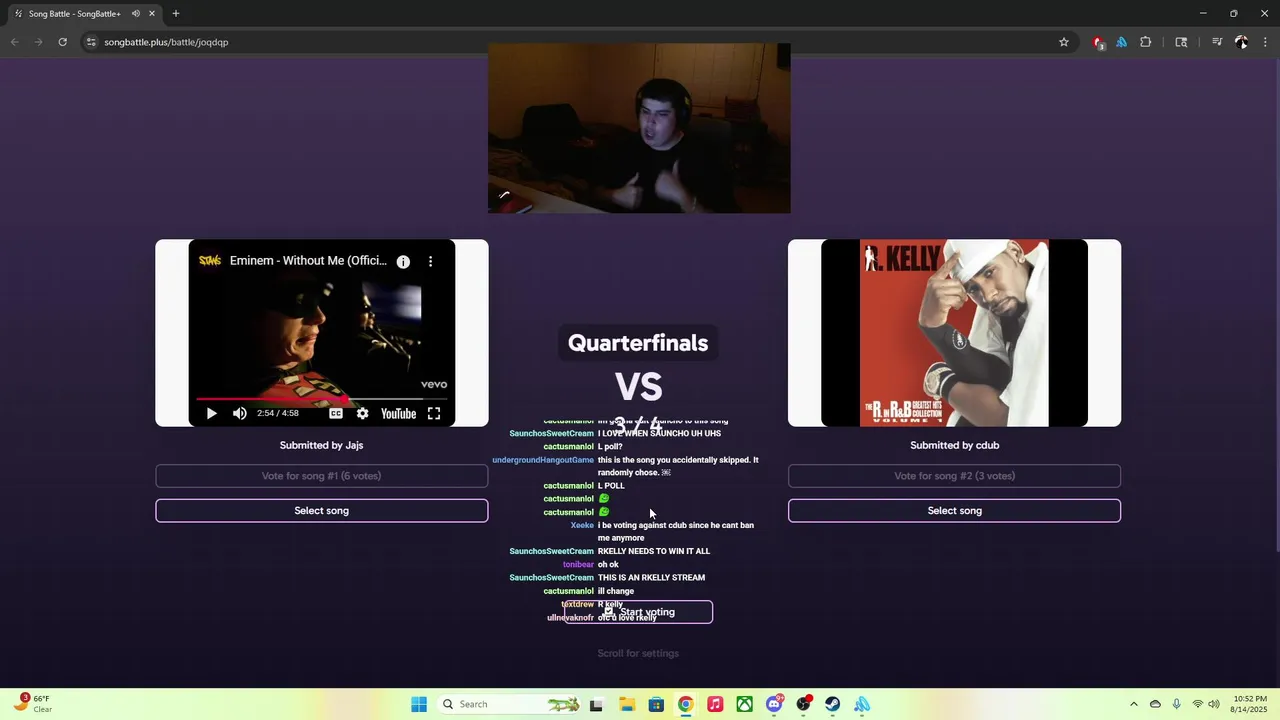Toggle closed captions on the YouTube player

[x=336, y=413]
